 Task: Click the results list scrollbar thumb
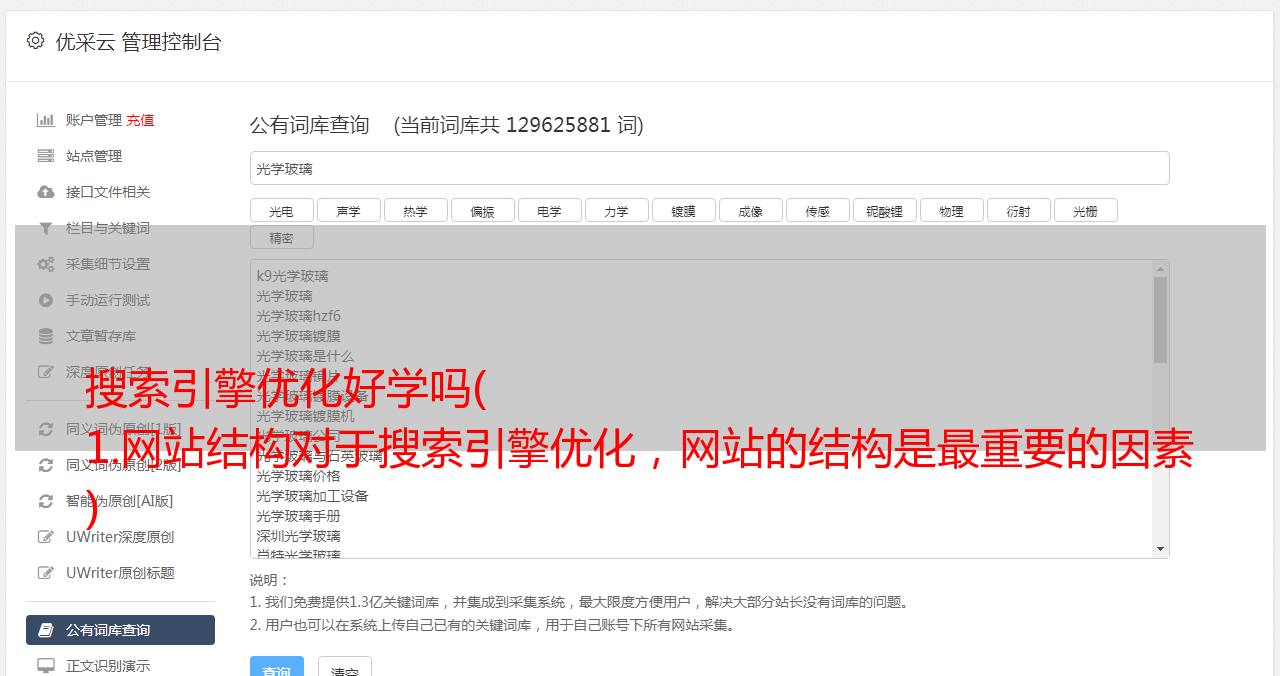1160,320
